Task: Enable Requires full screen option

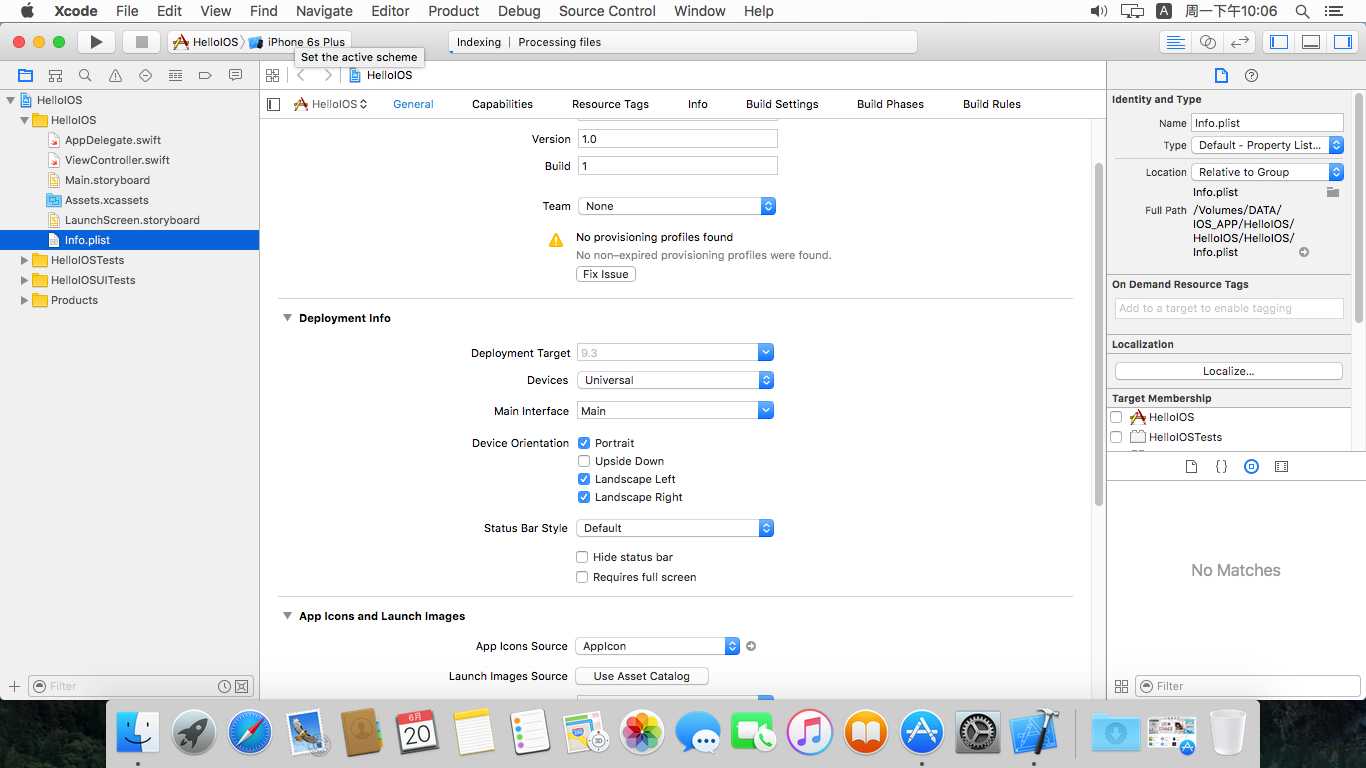Action: 582,577
